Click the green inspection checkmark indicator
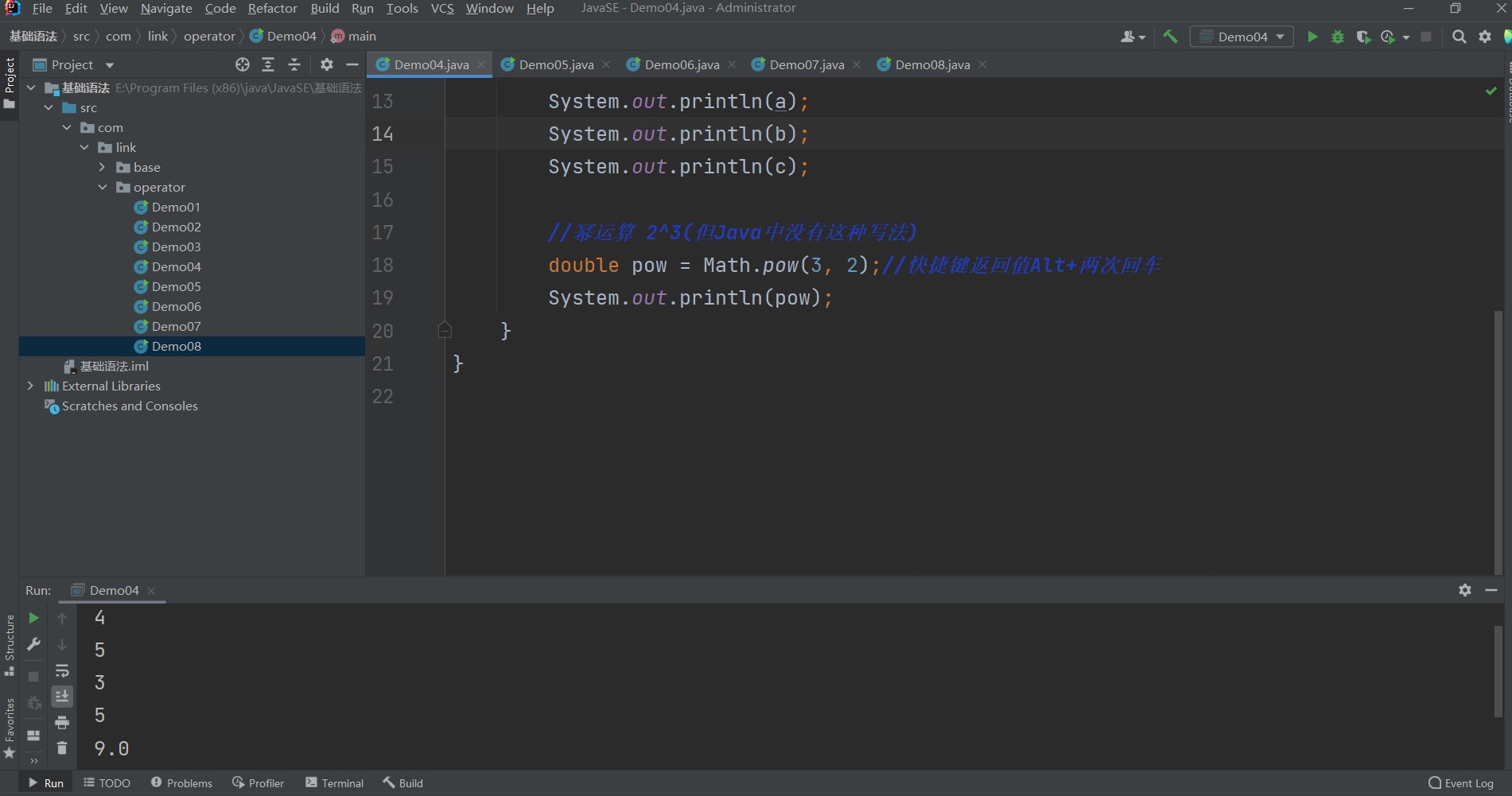1512x796 pixels. pos(1491,91)
